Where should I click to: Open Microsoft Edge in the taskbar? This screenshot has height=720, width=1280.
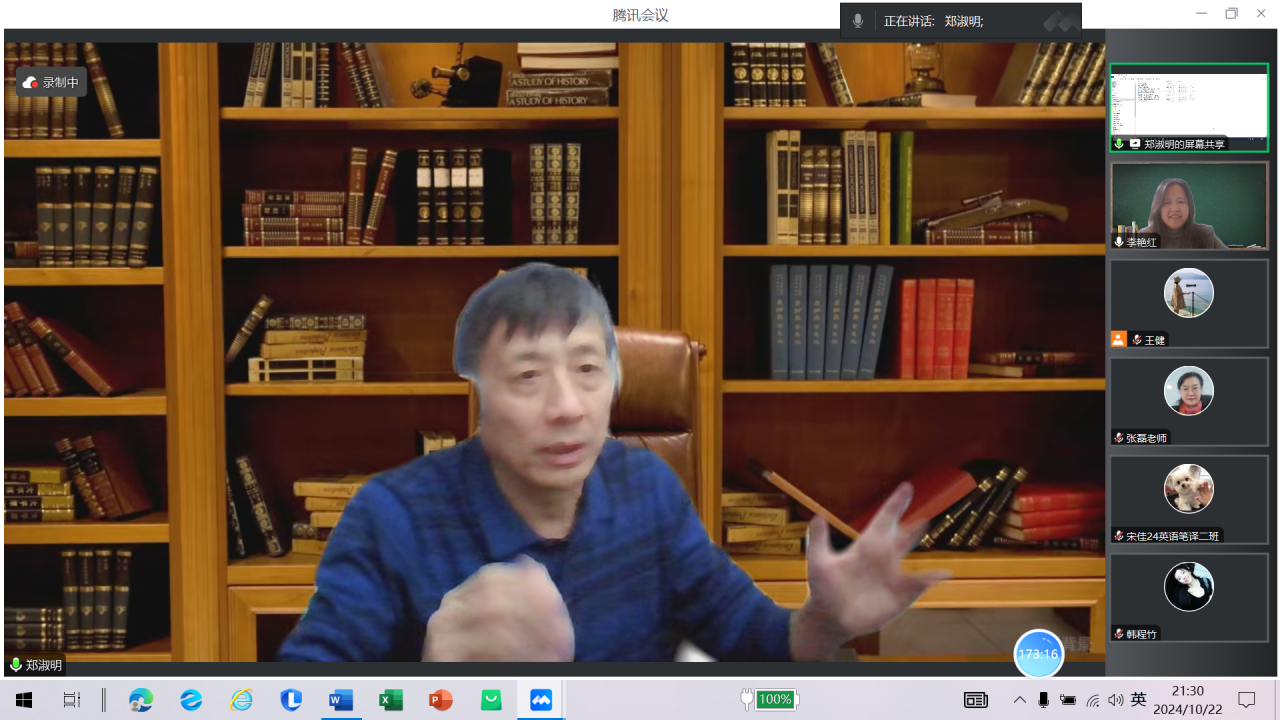pos(141,700)
